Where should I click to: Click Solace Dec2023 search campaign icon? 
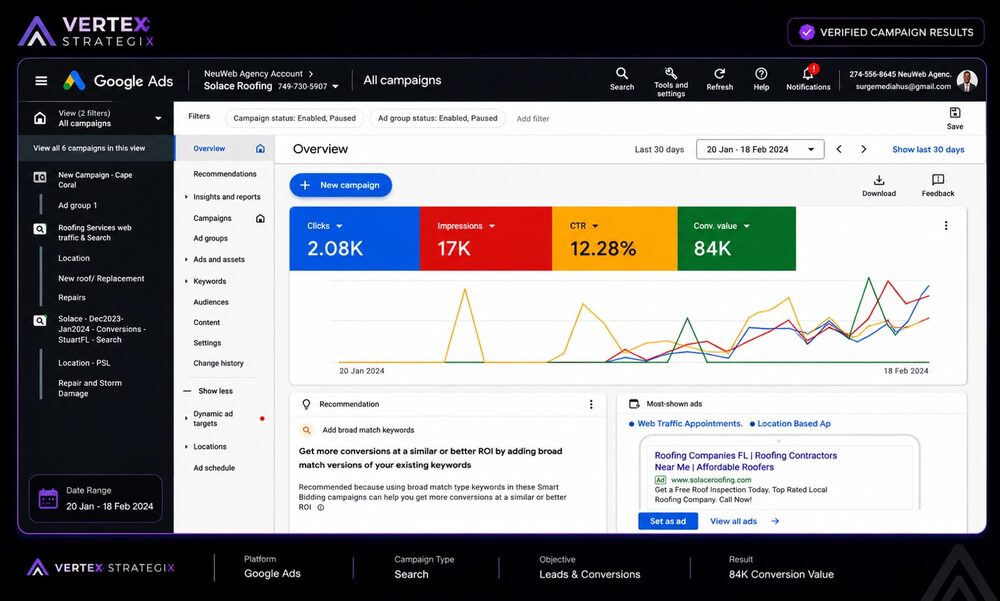pyautogui.click(x=40, y=321)
